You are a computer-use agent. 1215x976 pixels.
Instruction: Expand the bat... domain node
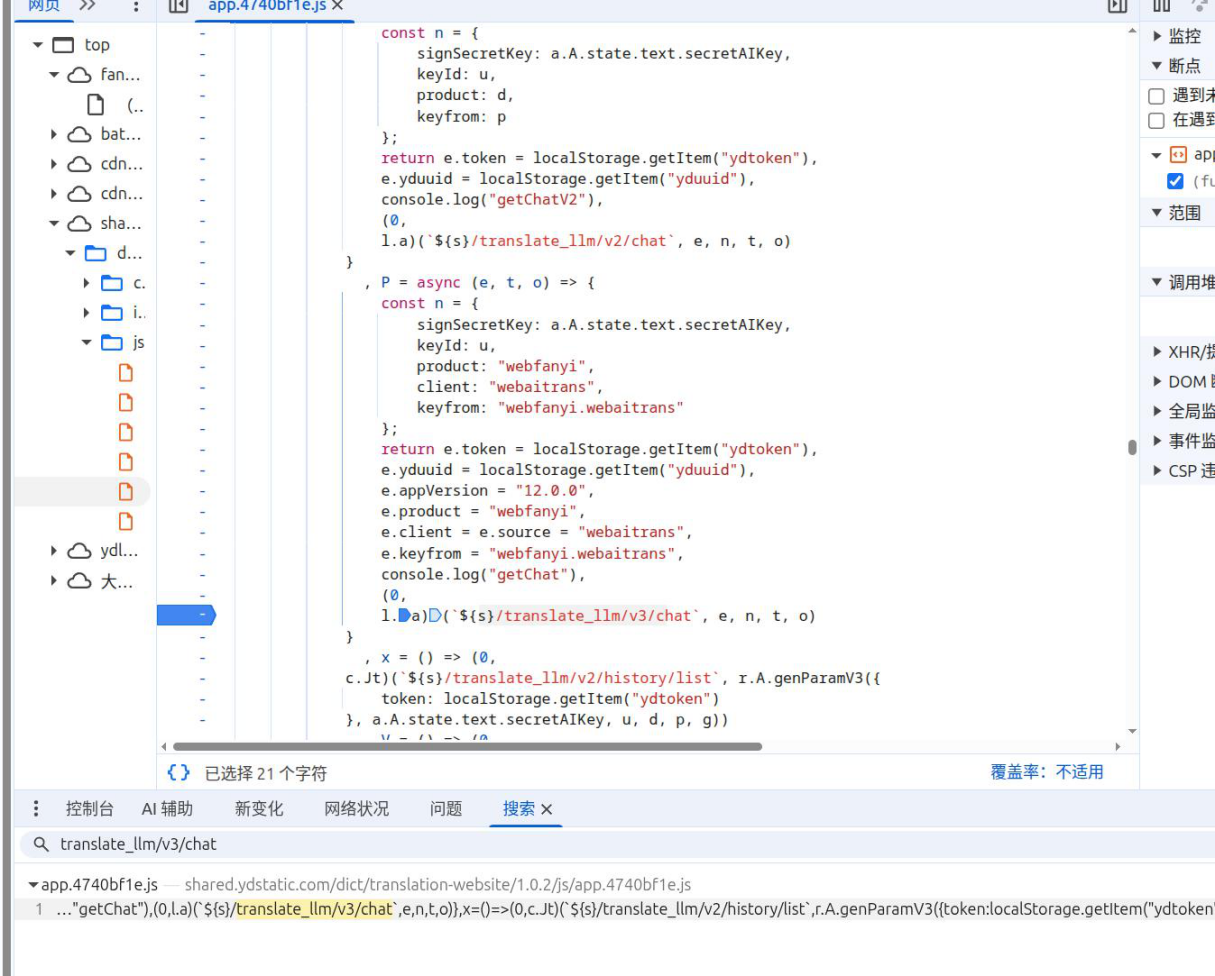[54, 134]
